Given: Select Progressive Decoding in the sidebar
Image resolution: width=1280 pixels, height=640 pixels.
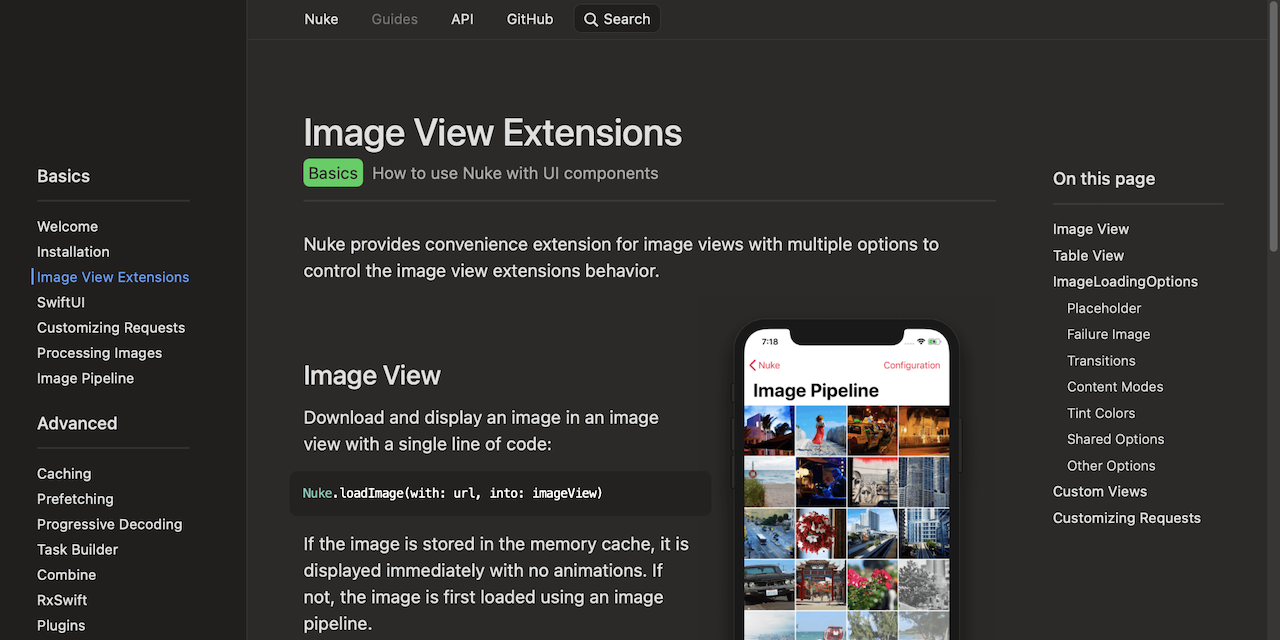Looking at the screenshot, I should tap(110, 524).
